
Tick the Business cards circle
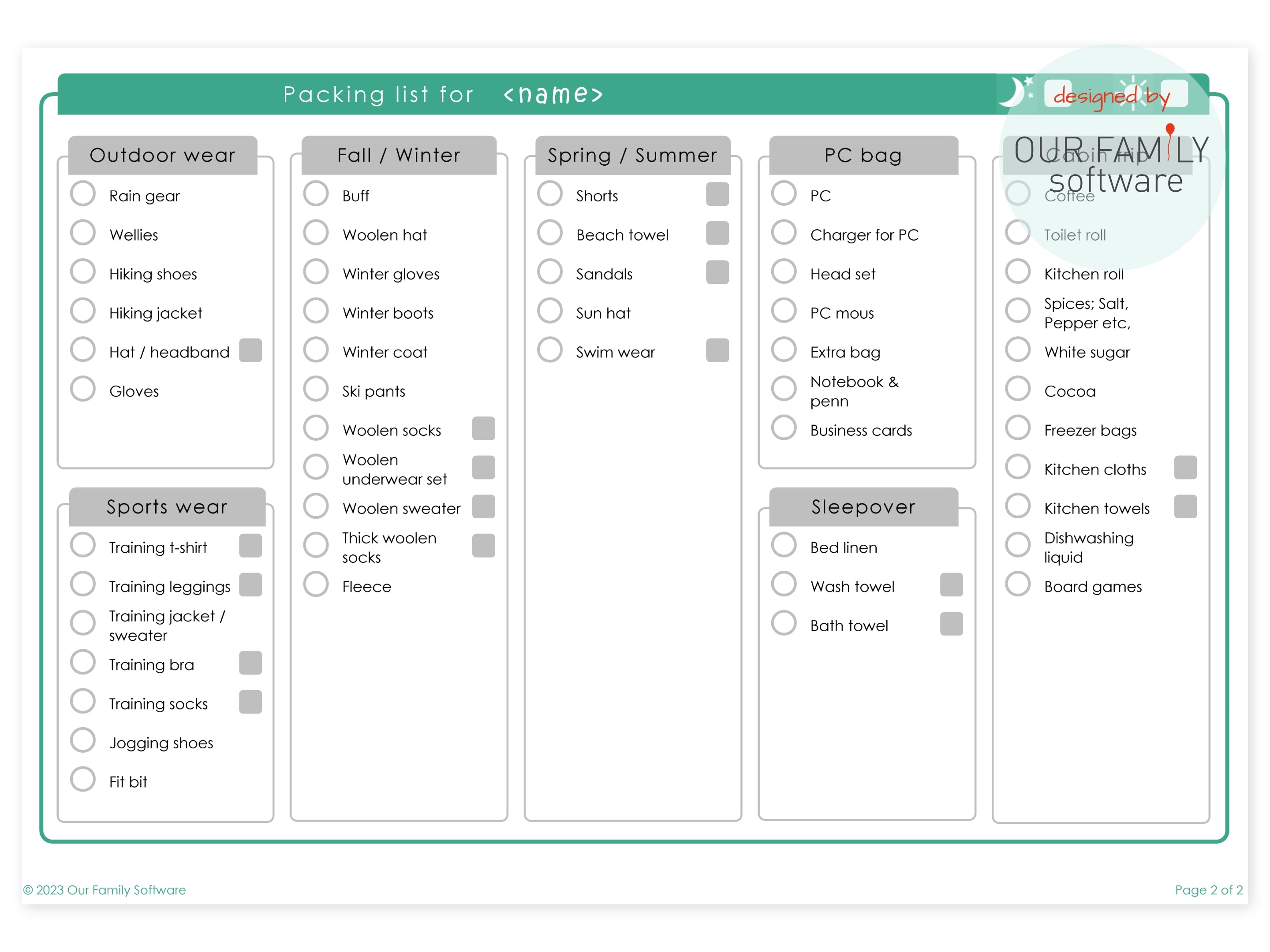pyautogui.click(x=784, y=428)
